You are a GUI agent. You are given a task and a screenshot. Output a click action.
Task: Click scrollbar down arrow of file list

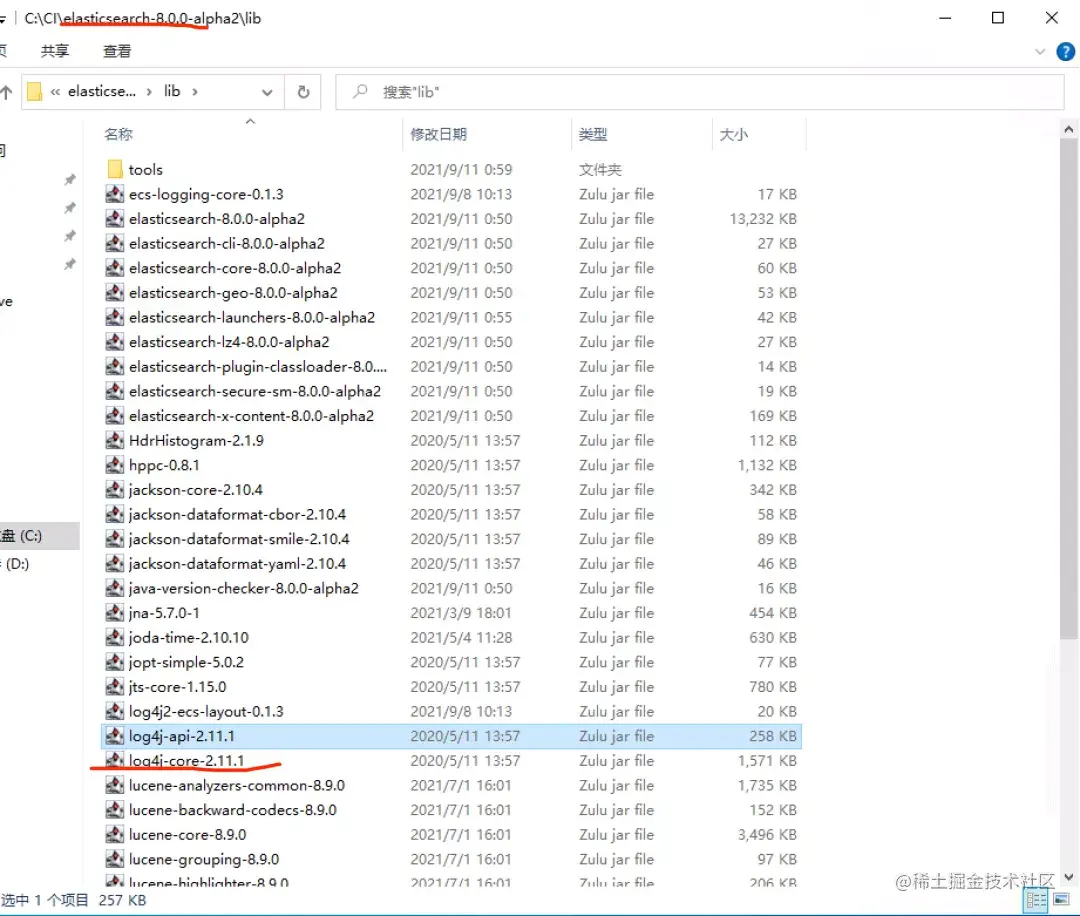click(x=1068, y=877)
